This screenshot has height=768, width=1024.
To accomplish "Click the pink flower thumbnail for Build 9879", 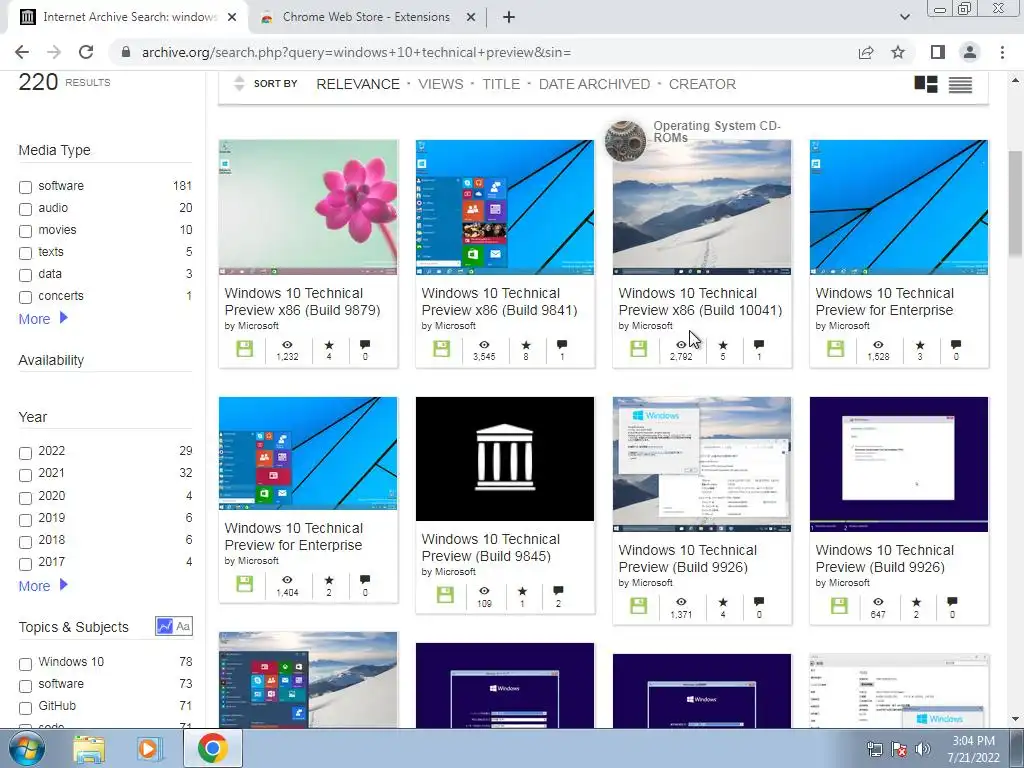I will [308, 207].
